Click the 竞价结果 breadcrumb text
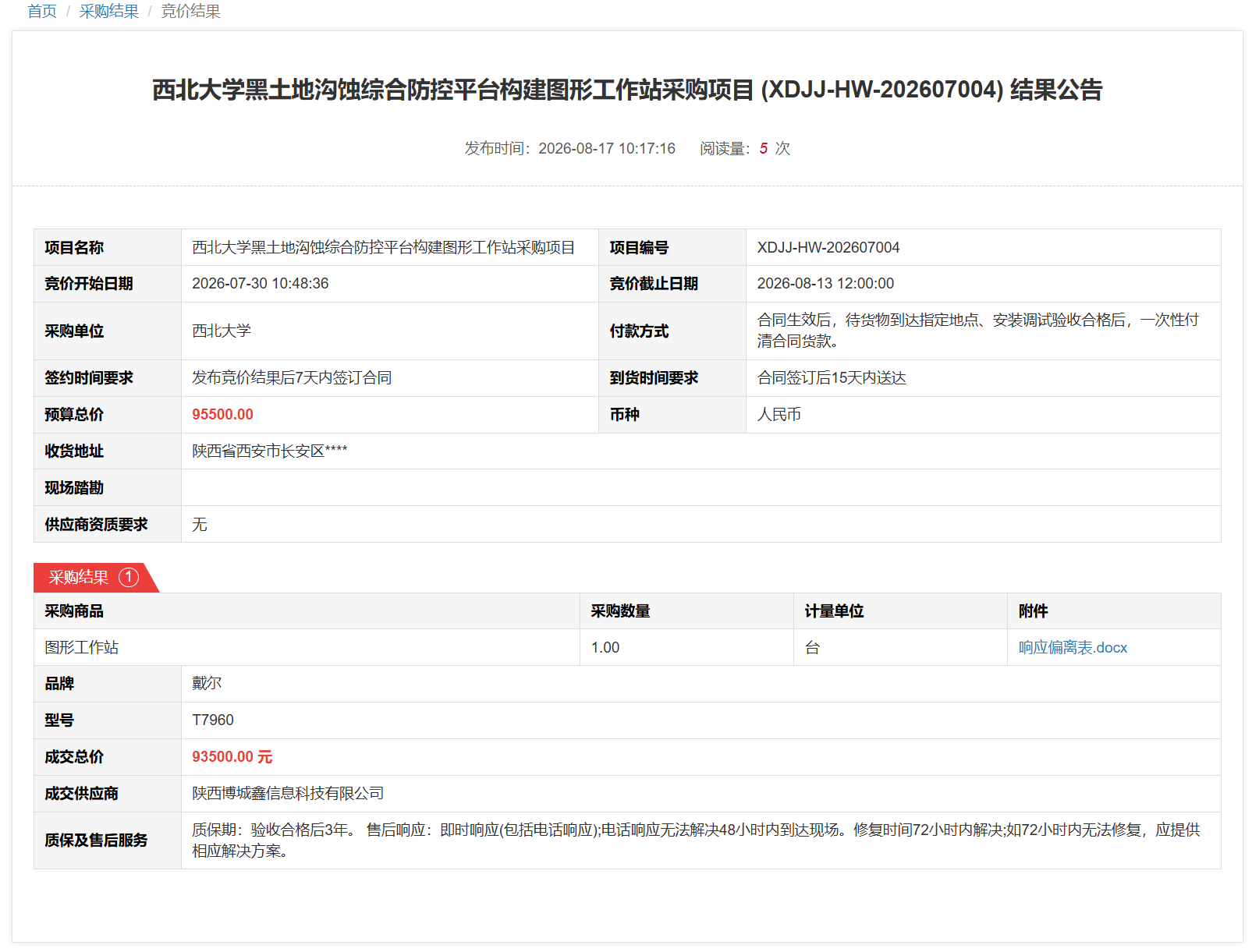Viewport: 1252px width, 952px height. [191, 12]
